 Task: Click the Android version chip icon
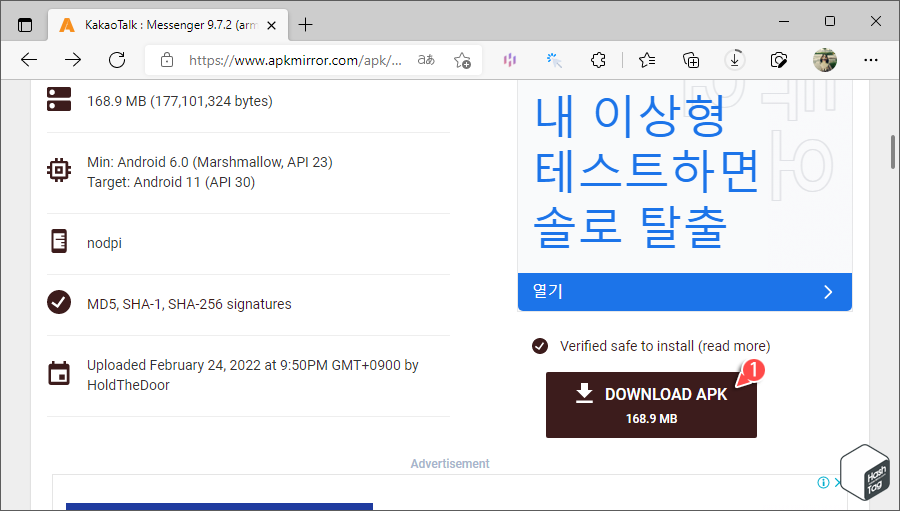coord(59,170)
